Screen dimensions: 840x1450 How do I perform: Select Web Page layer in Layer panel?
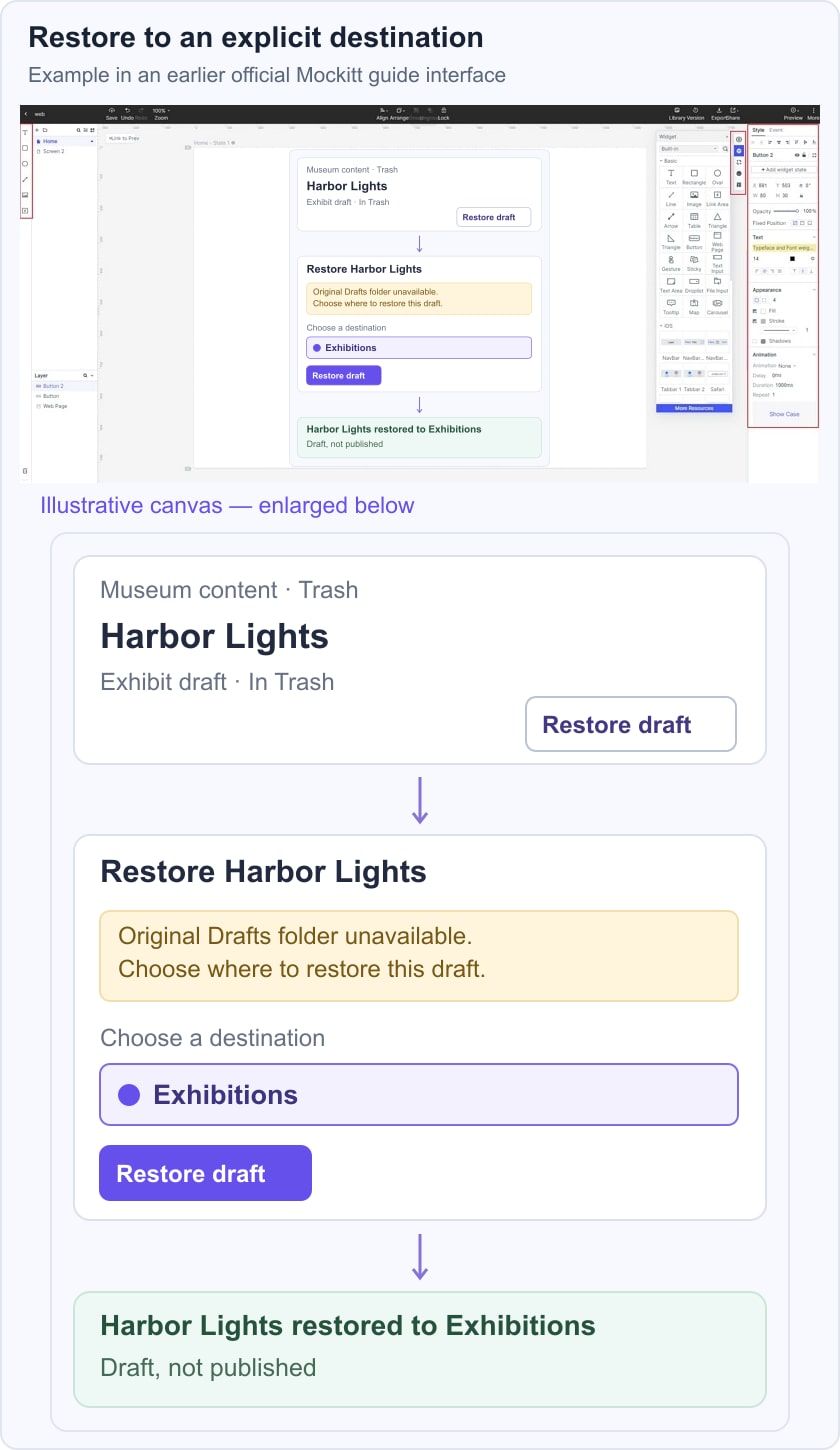tap(64, 406)
